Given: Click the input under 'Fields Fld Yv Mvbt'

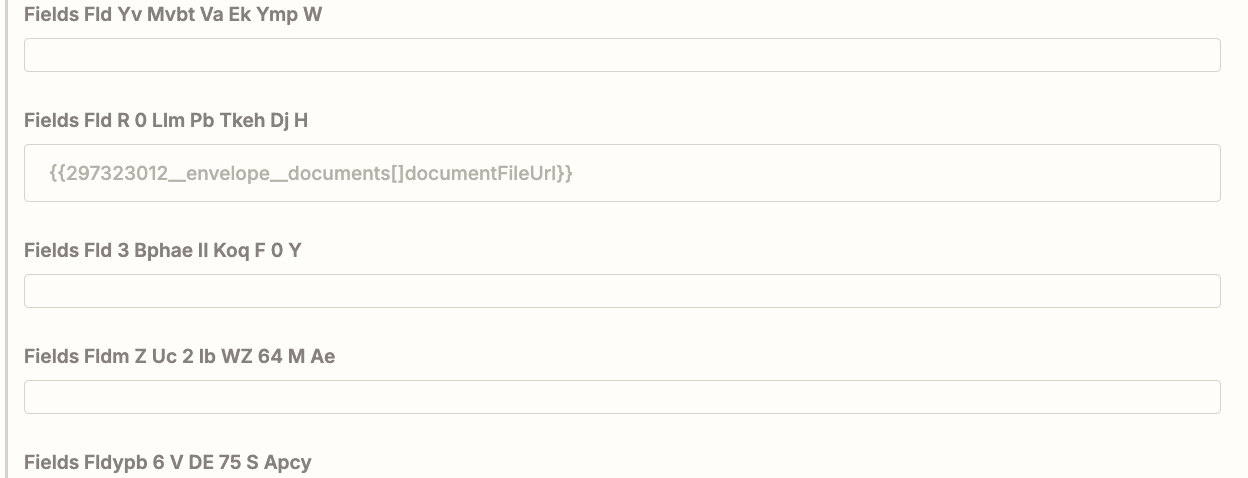Looking at the screenshot, I should 622,55.
